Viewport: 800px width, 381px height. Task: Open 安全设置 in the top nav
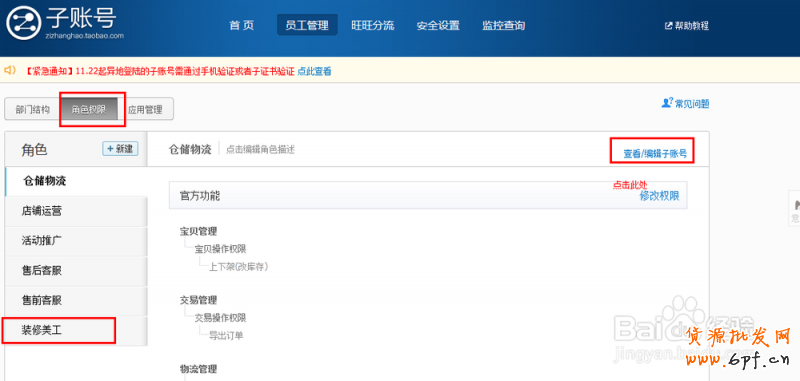pyautogui.click(x=438, y=25)
